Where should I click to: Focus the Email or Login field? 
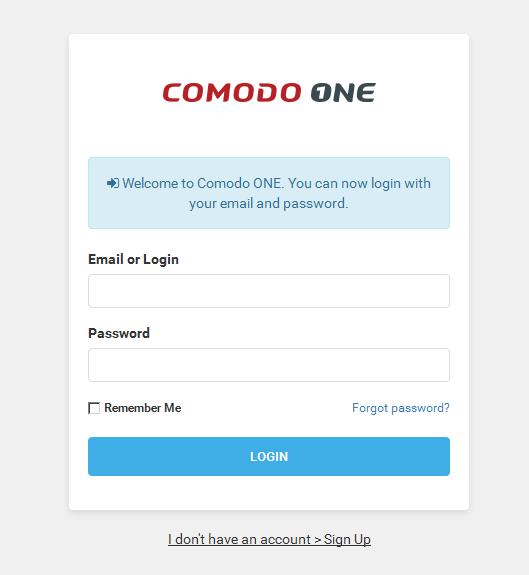269,291
